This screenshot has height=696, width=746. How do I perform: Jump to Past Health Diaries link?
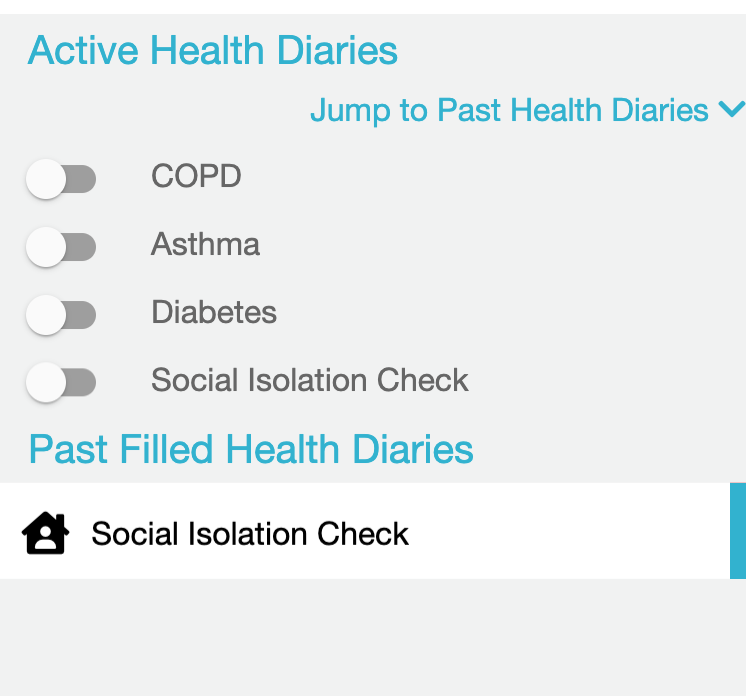(509, 110)
